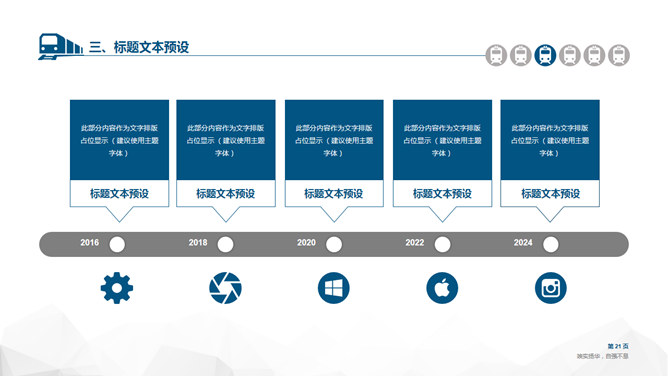
Task: Select the last gray train progress icon
Action: pos(619,55)
